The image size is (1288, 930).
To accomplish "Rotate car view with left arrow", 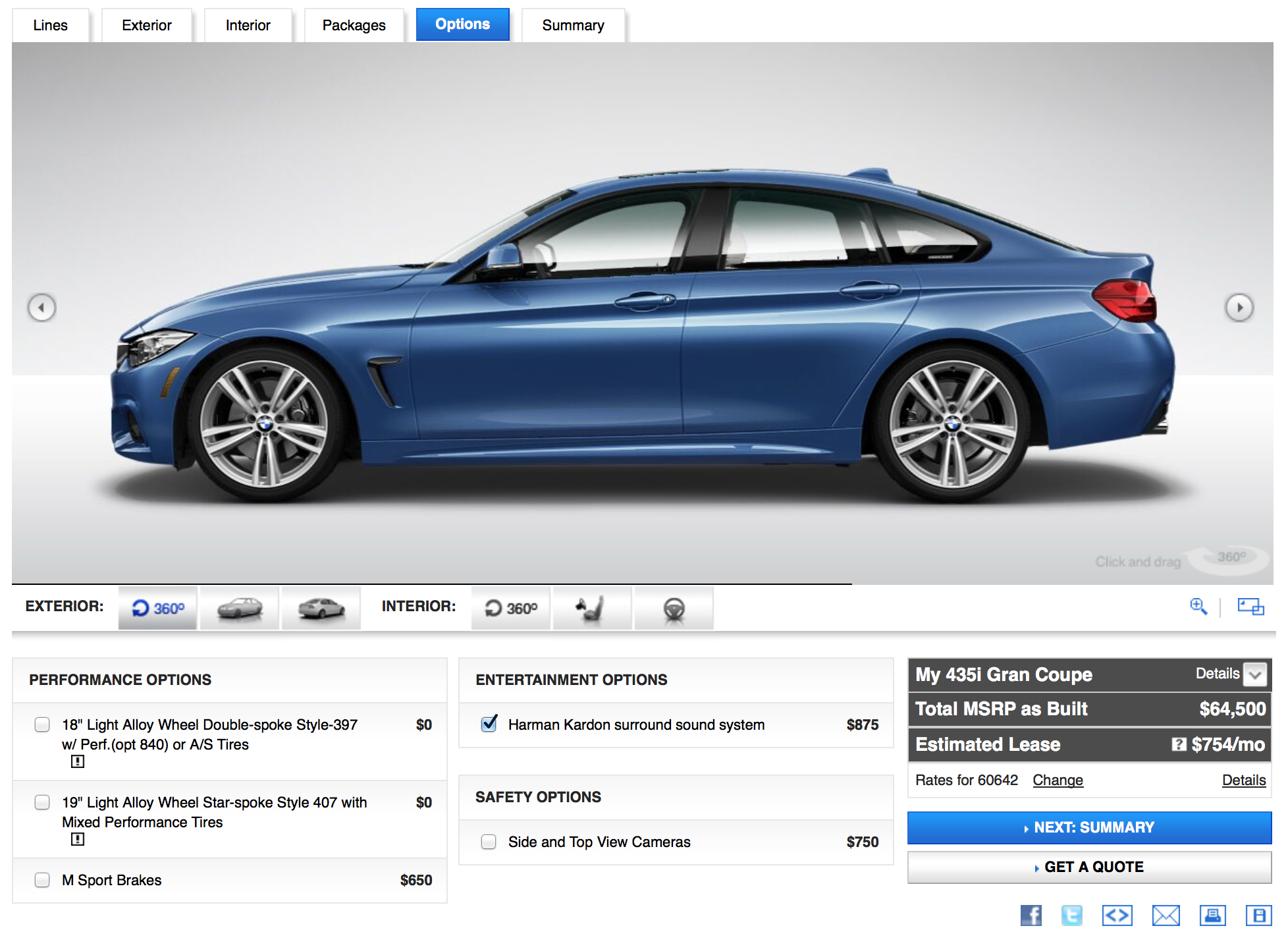I will click(41, 308).
